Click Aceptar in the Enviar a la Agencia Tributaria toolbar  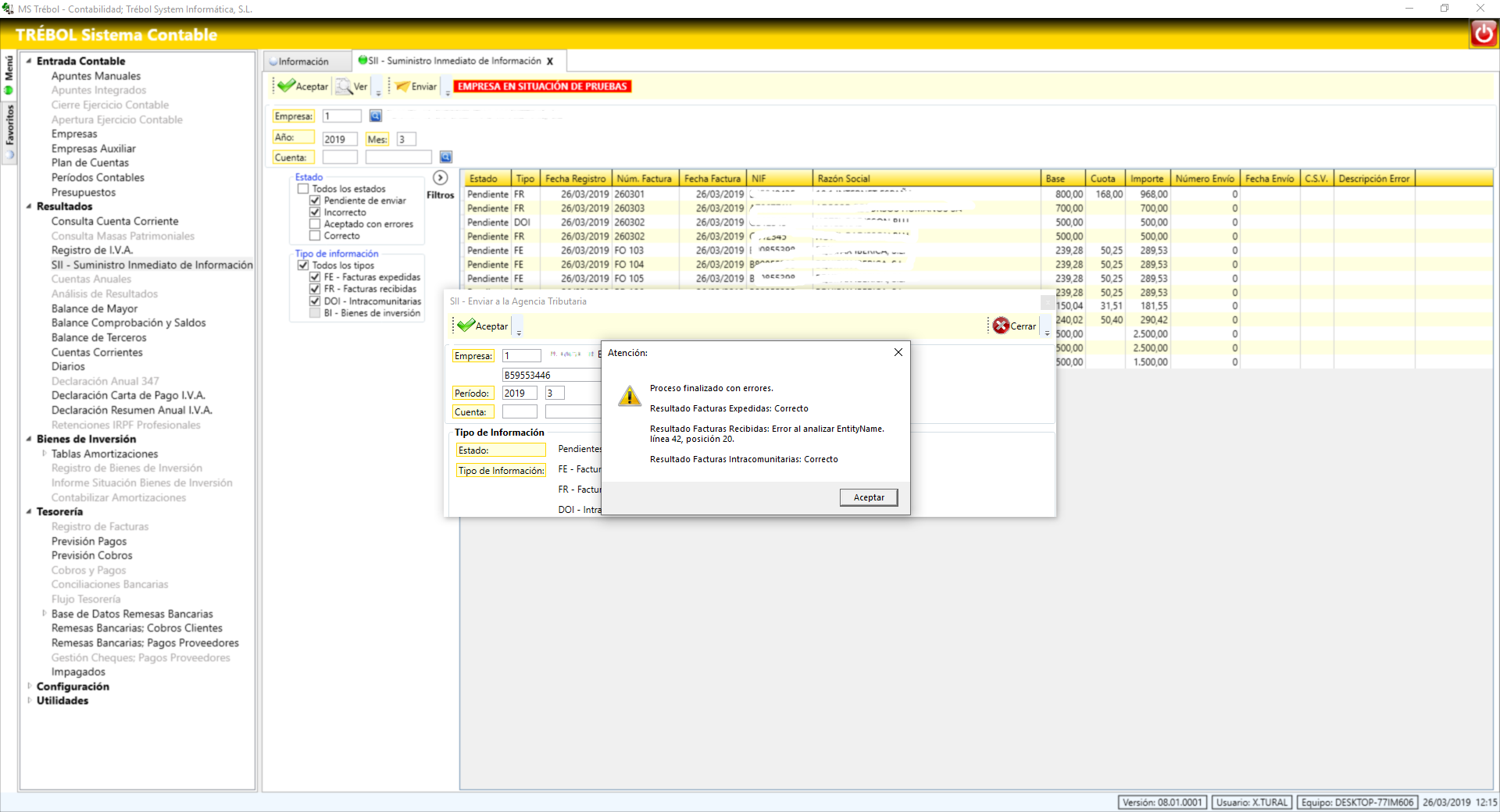[x=483, y=326]
